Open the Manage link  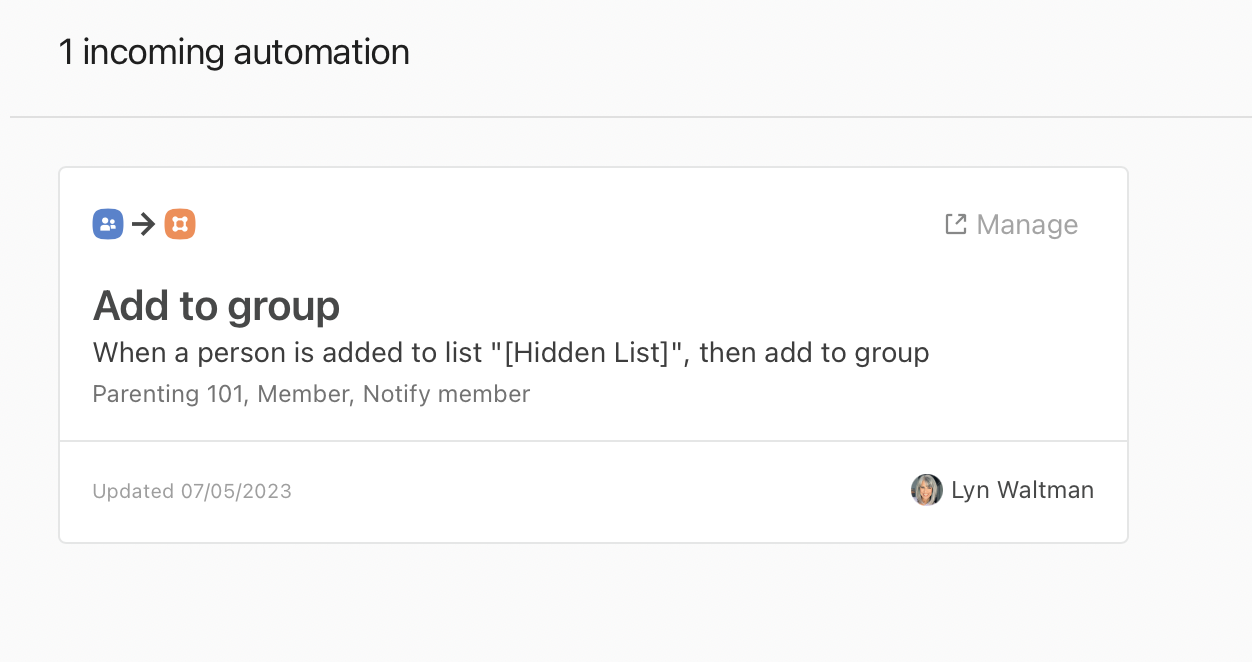[x=1011, y=224]
